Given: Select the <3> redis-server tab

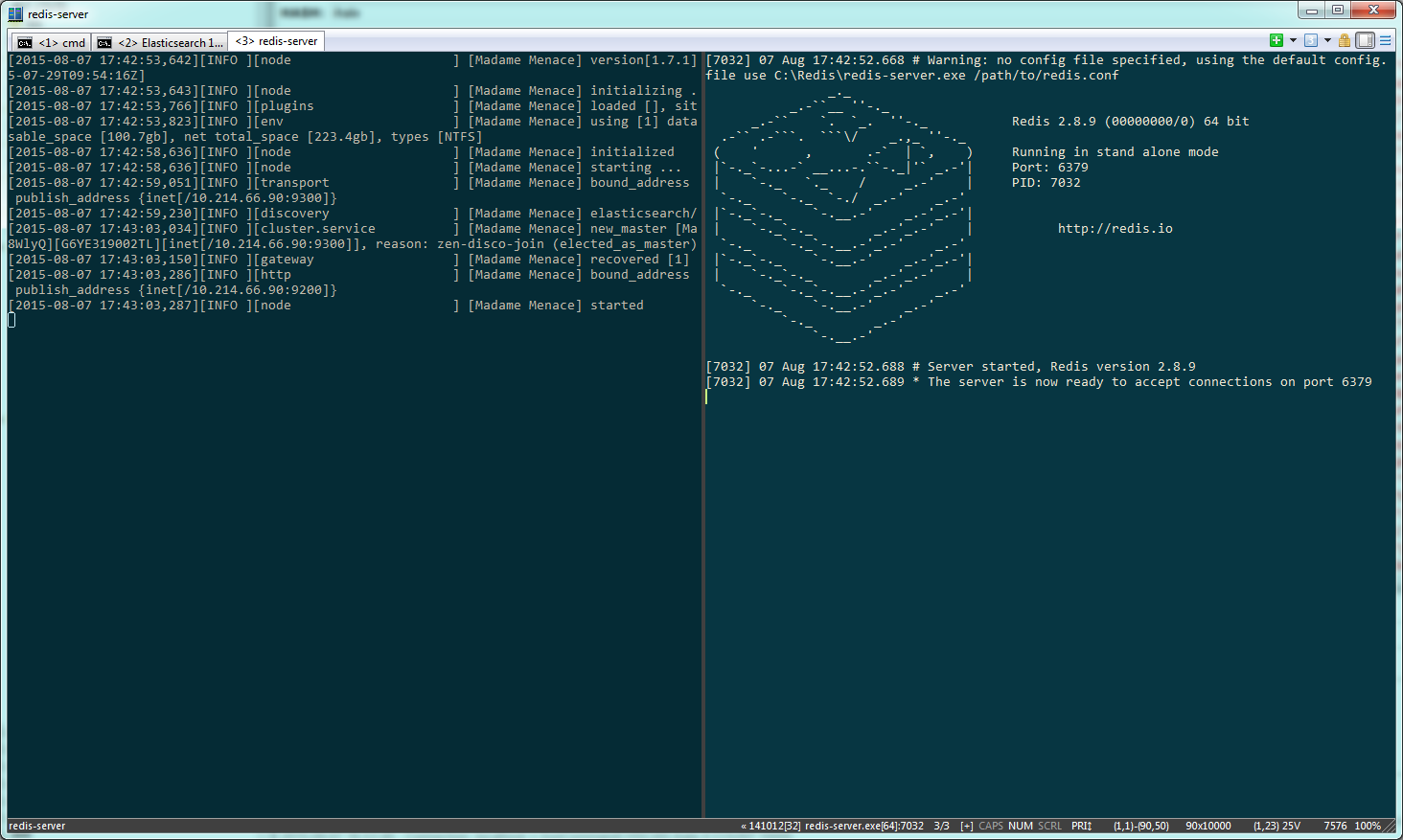Looking at the screenshot, I should pyautogui.click(x=276, y=41).
